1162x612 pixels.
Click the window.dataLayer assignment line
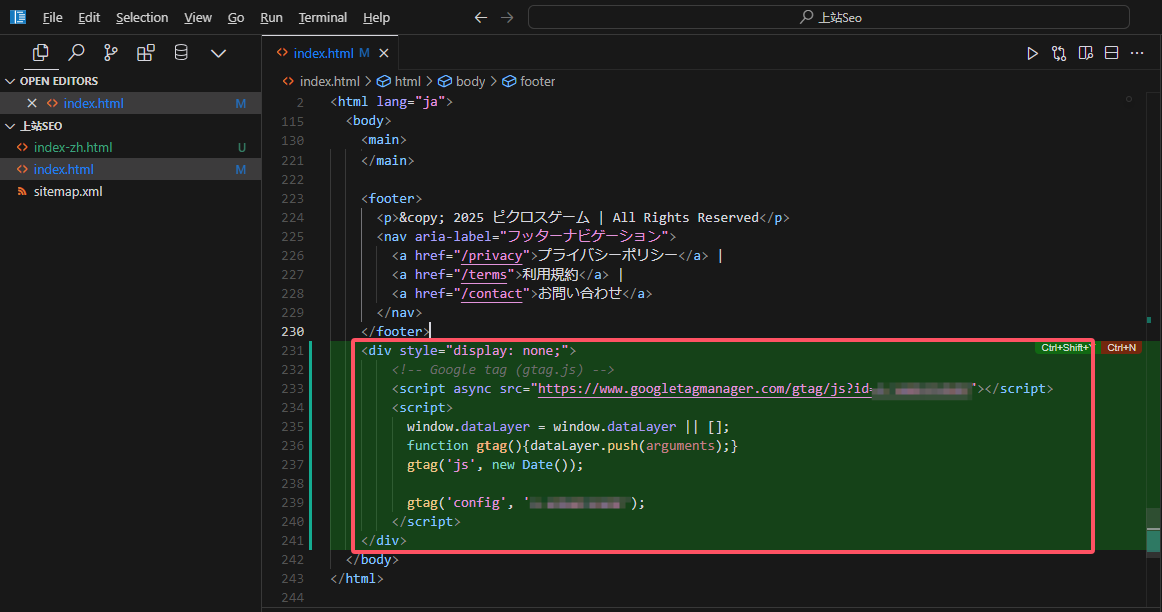point(568,427)
